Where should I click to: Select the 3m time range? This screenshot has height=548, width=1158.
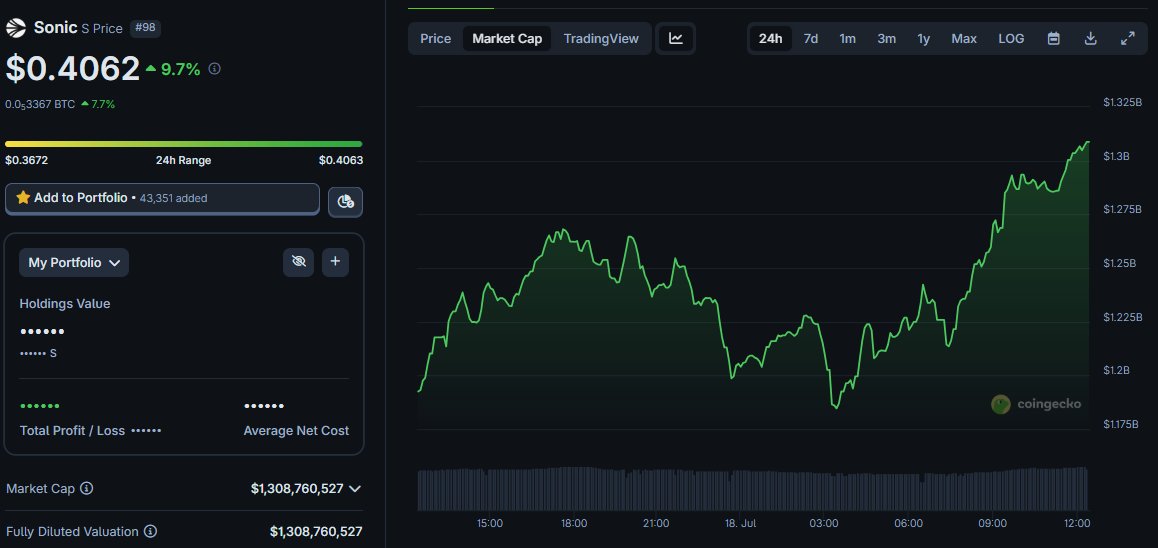[886, 38]
